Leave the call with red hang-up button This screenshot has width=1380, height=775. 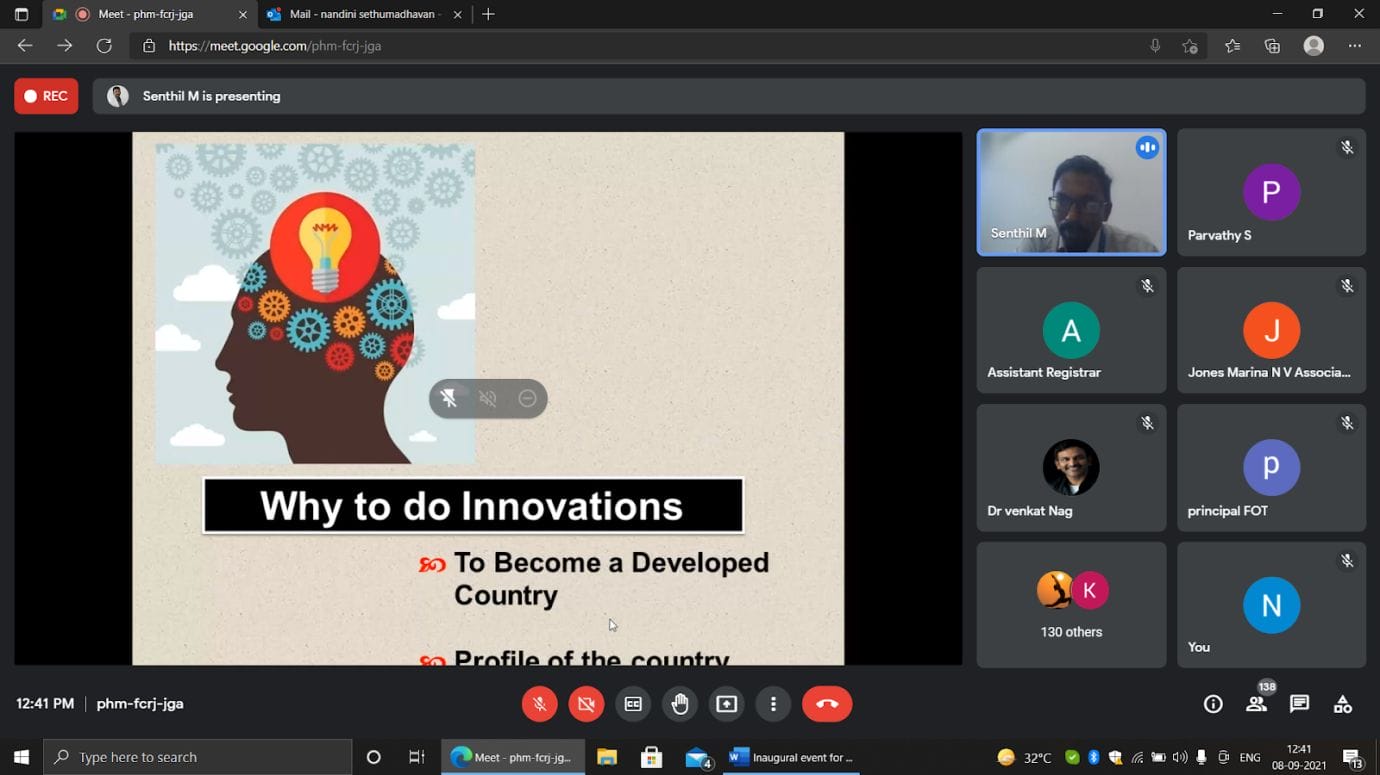(x=827, y=704)
